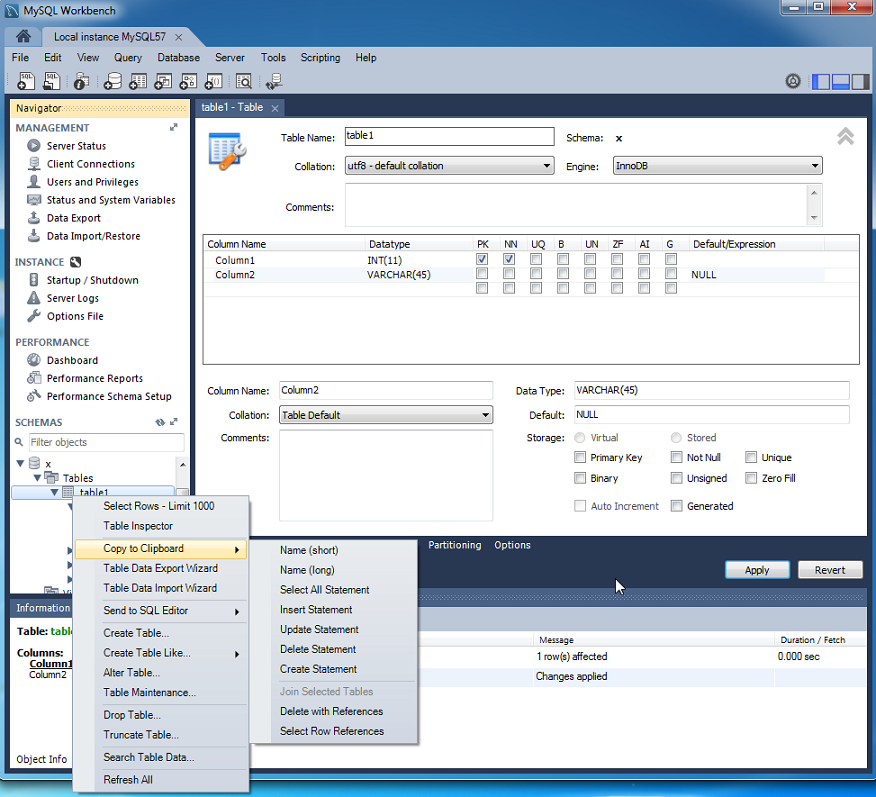Check the Unique option
876x797 pixels.
751,457
